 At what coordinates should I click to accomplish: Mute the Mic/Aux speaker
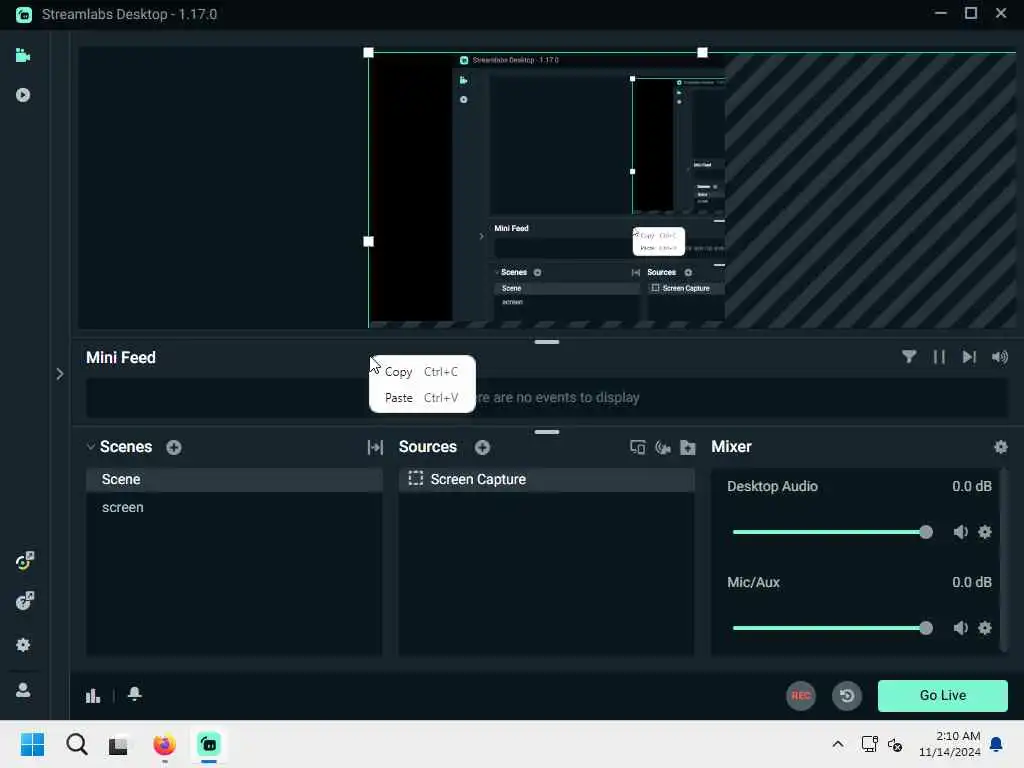(960, 628)
